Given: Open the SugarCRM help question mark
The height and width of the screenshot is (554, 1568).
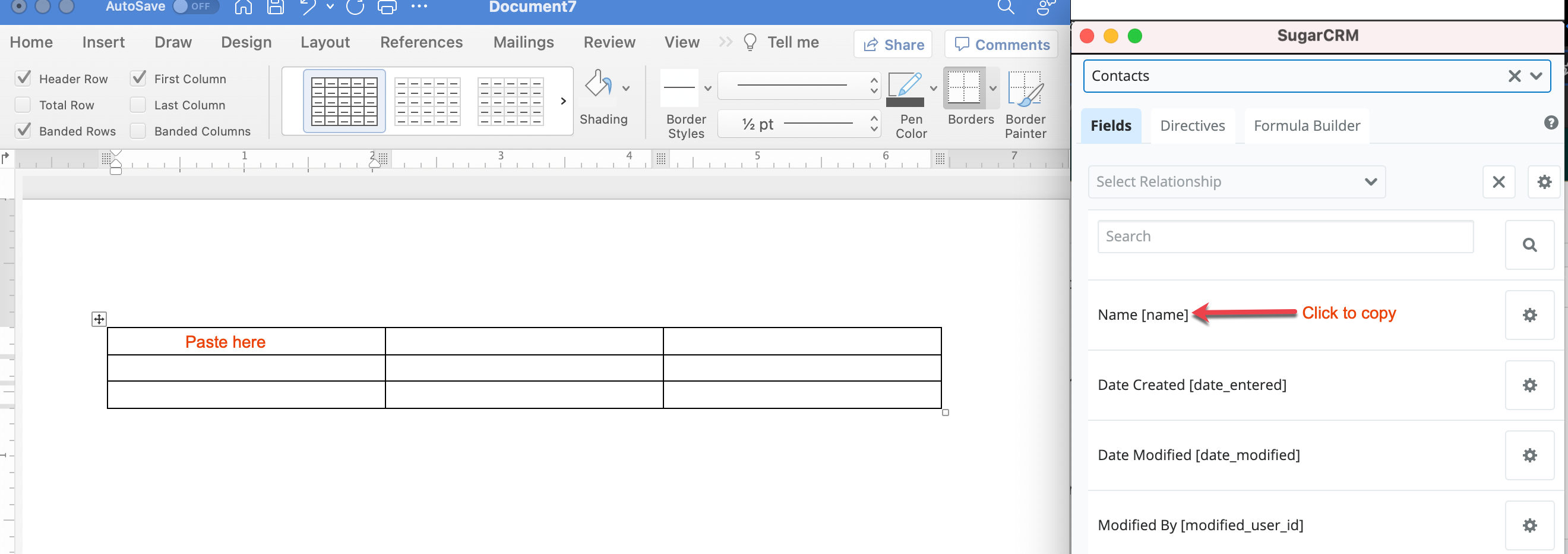Looking at the screenshot, I should click(x=1551, y=122).
